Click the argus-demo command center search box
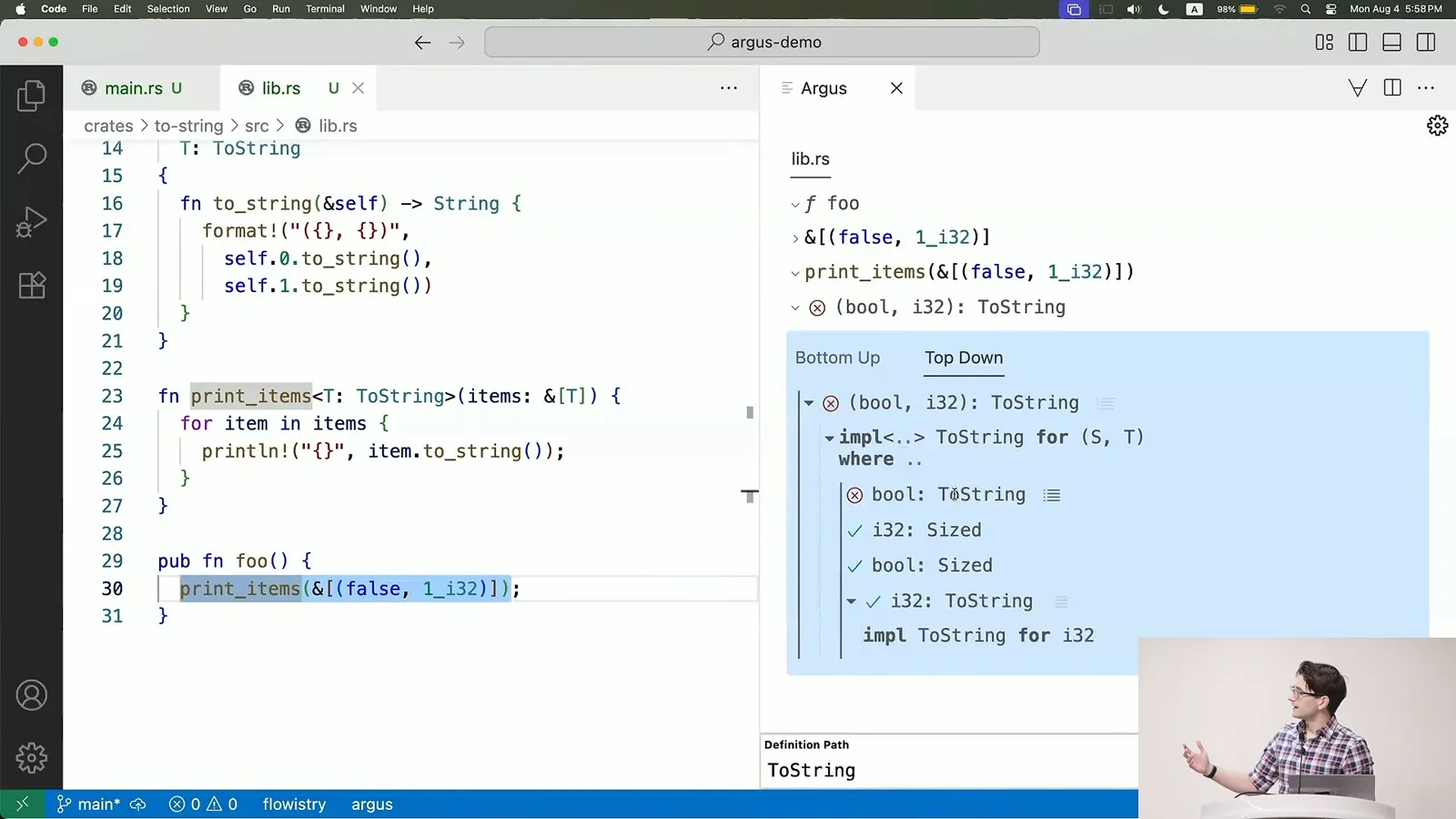 click(762, 42)
